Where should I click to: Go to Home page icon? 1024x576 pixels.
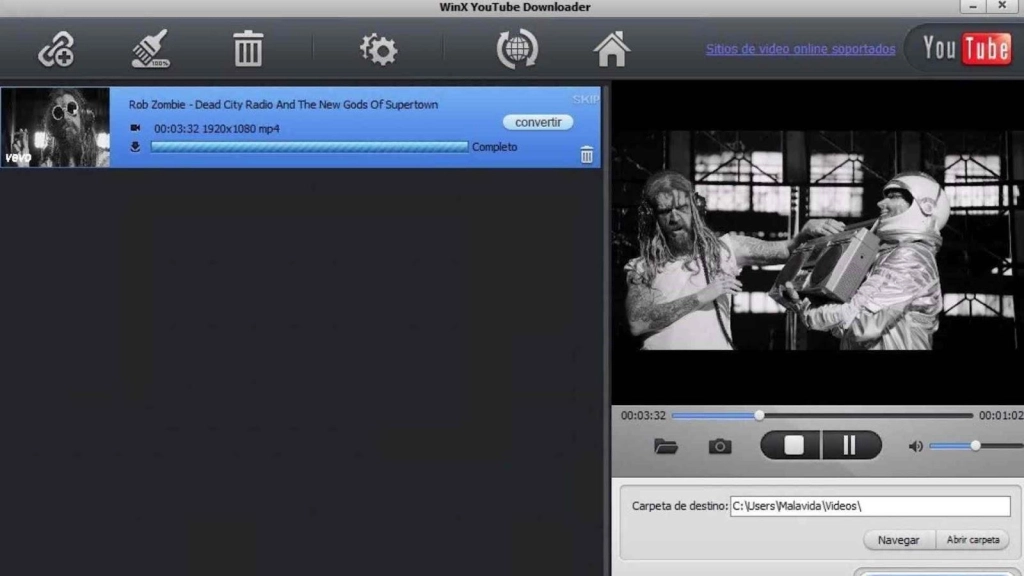click(x=611, y=49)
